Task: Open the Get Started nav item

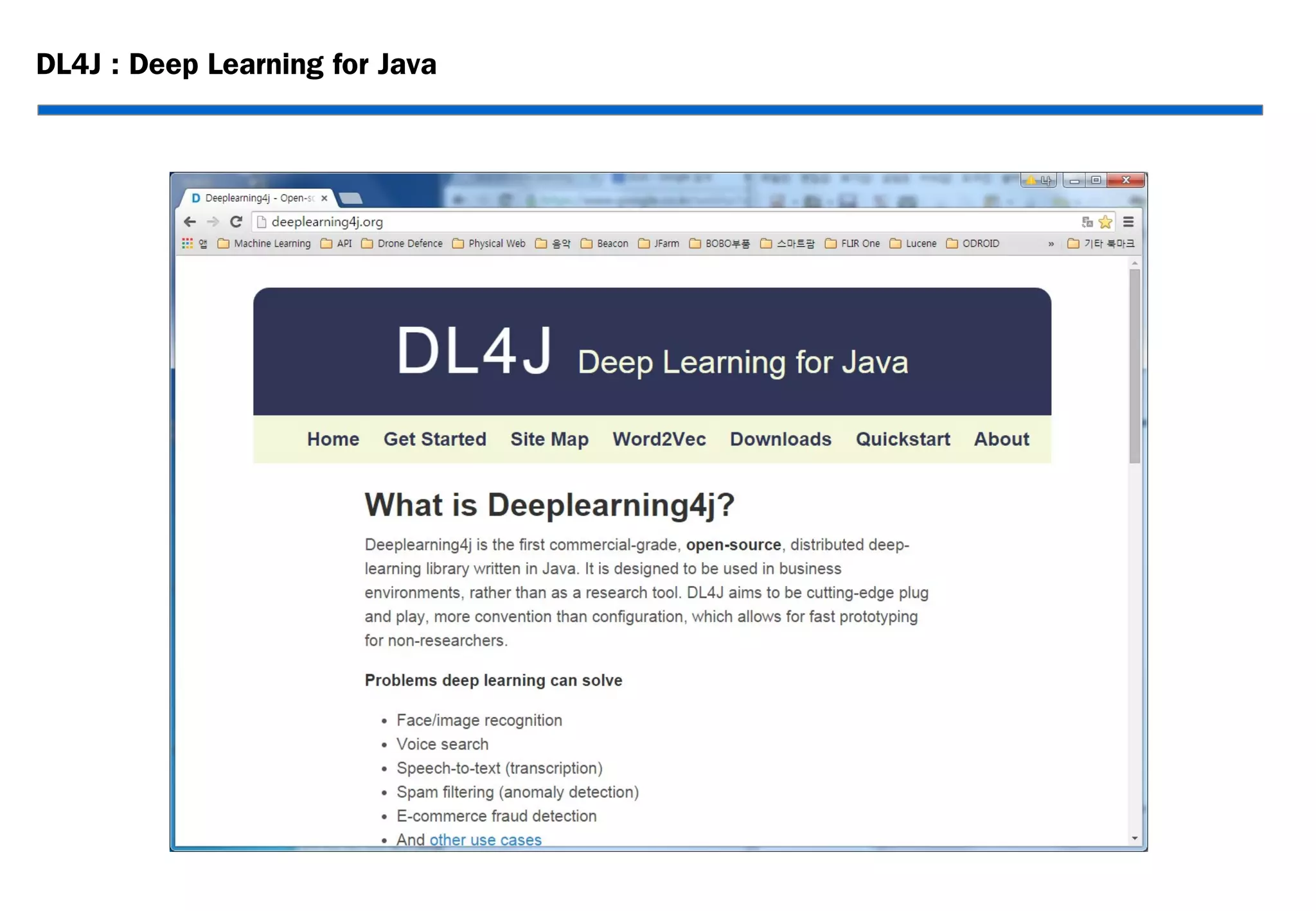Action: (435, 439)
